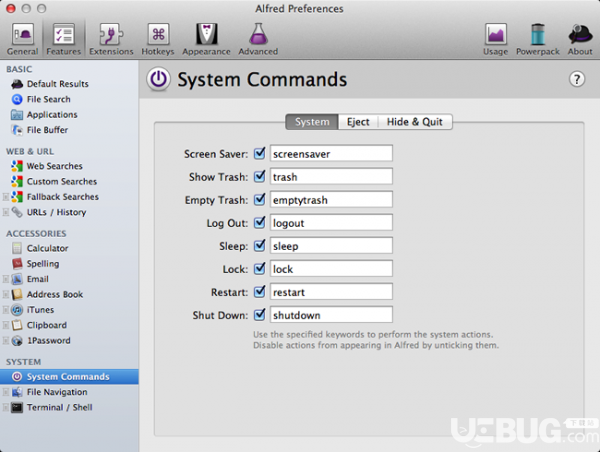600x452 pixels.
Task: Expand the Address Book row
Action: (5, 294)
